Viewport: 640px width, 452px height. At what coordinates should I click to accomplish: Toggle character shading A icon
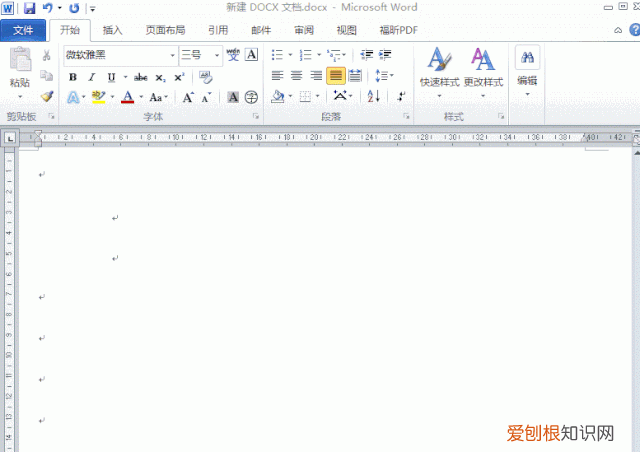click(233, 97)
